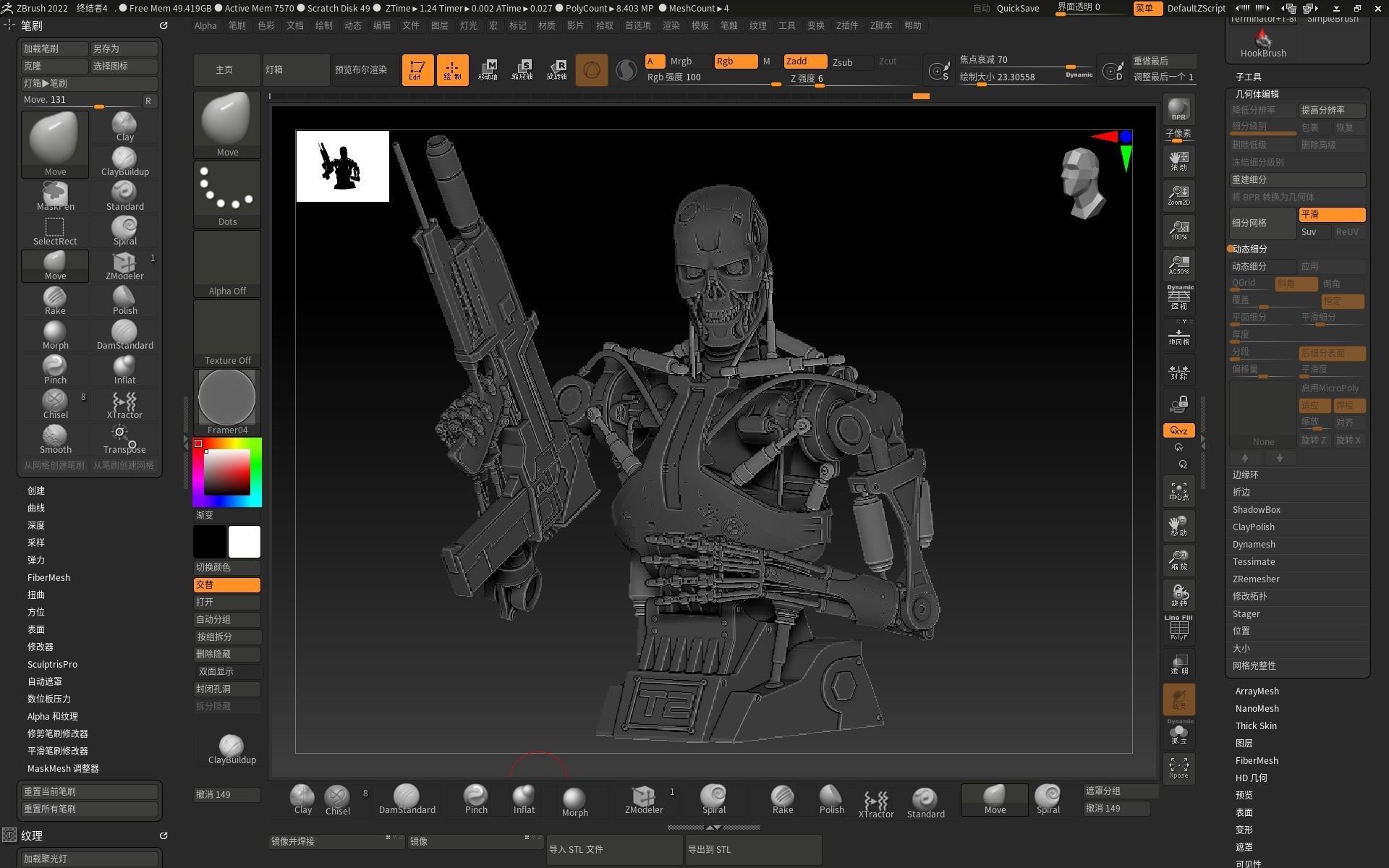Image resolution: width=1389 pixels, height=868 pixels.
Task: Expand the NanoMesh subpalette
Action: tap(1257, 708)
